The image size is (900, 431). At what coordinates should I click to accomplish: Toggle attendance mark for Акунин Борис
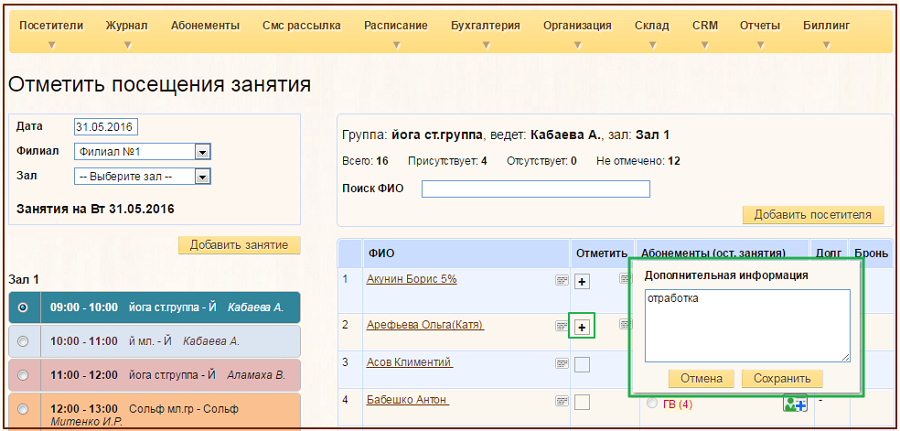coord(582,281)
